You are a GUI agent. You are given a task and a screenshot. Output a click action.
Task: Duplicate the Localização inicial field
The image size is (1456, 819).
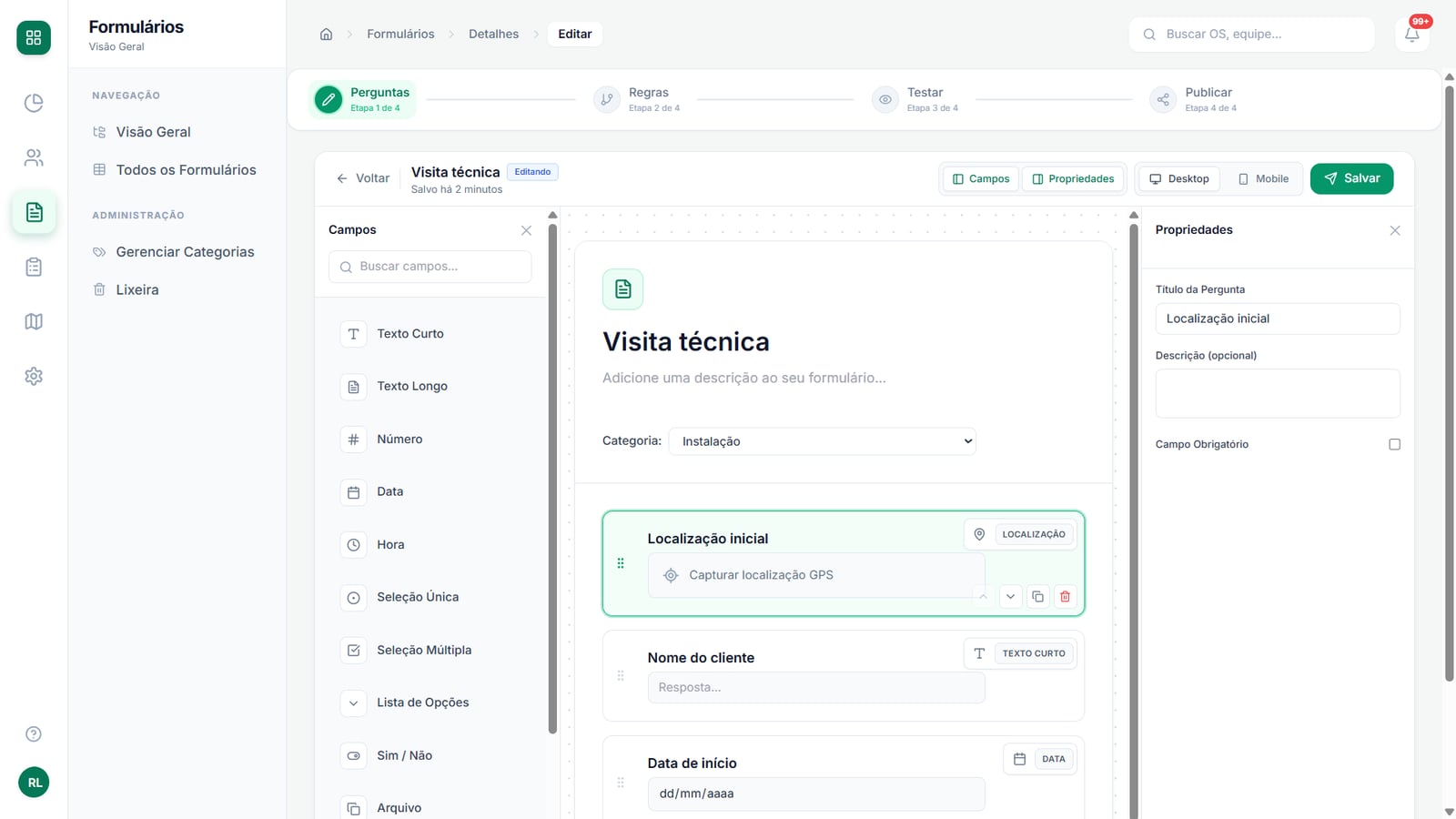[1037, 597]
